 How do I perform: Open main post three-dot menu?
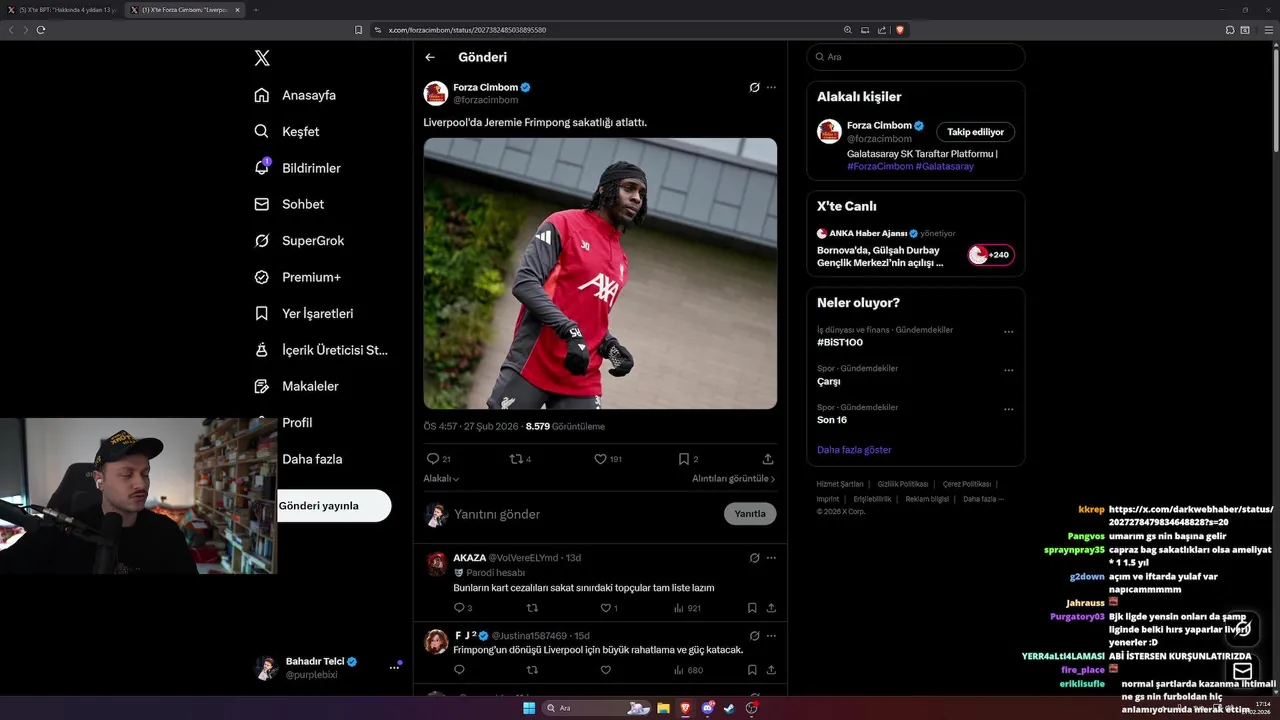click(x=771, y=87)
